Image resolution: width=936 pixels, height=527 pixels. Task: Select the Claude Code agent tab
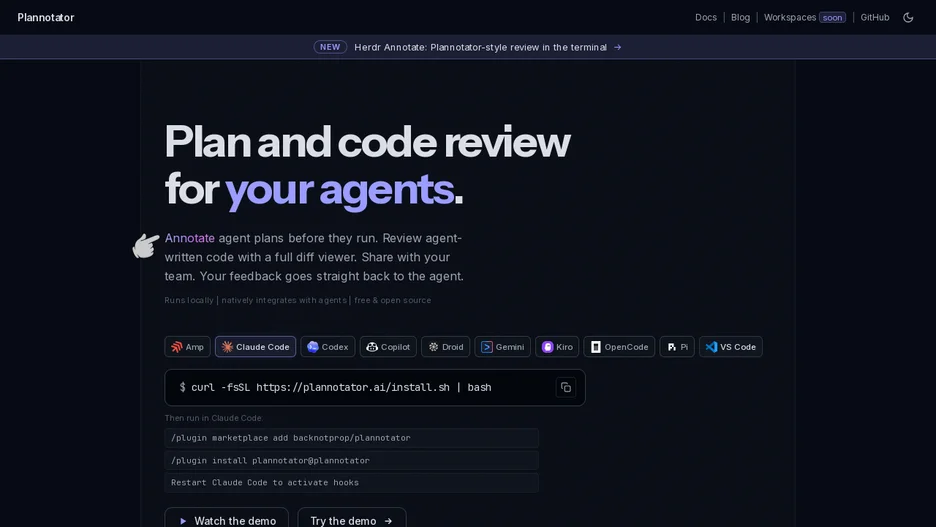pos(255,347)
